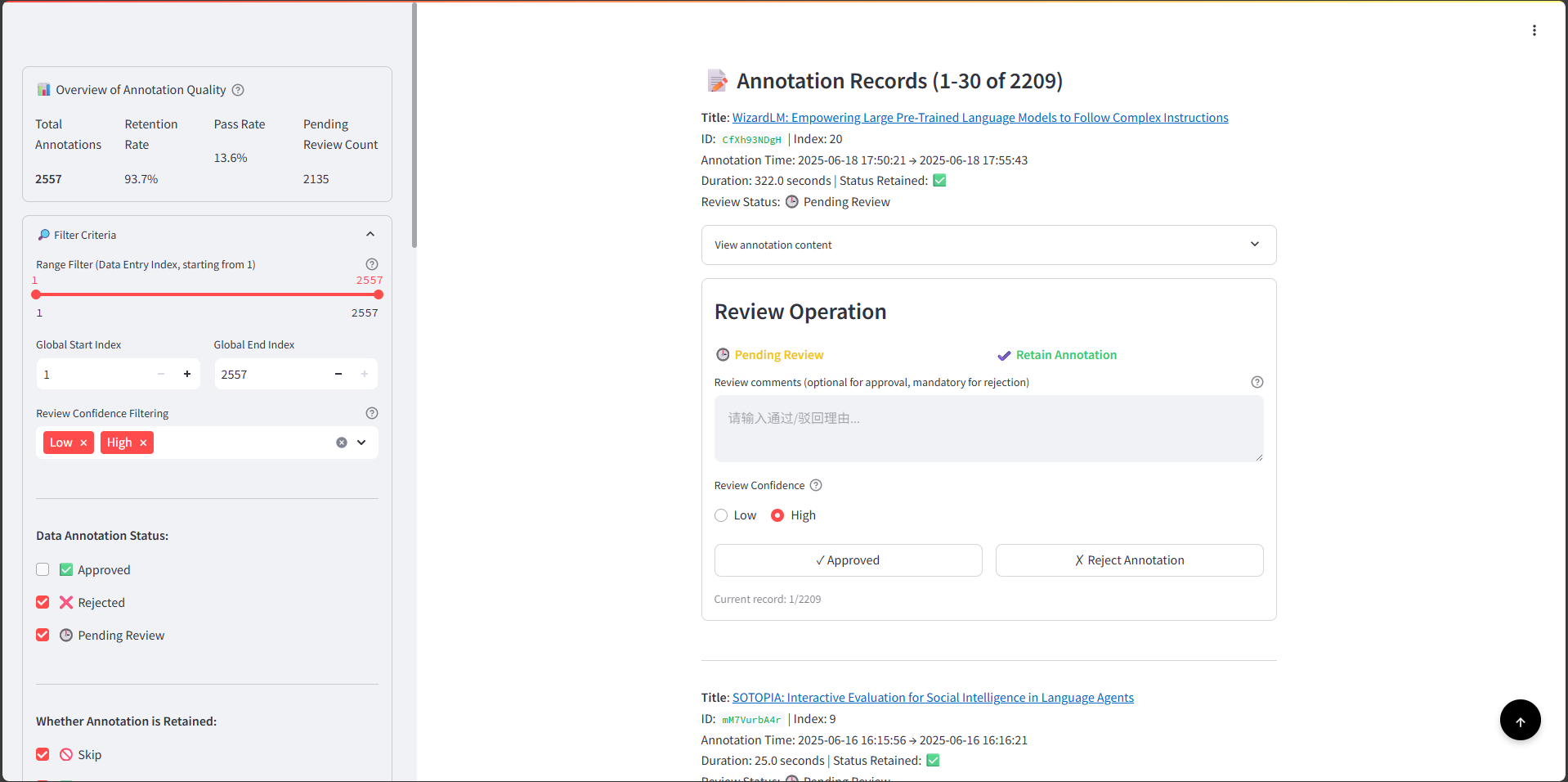This screenshot has width=1568, height=782.
Task: Click help icon for Range Filter
Action: pos(372,264)
